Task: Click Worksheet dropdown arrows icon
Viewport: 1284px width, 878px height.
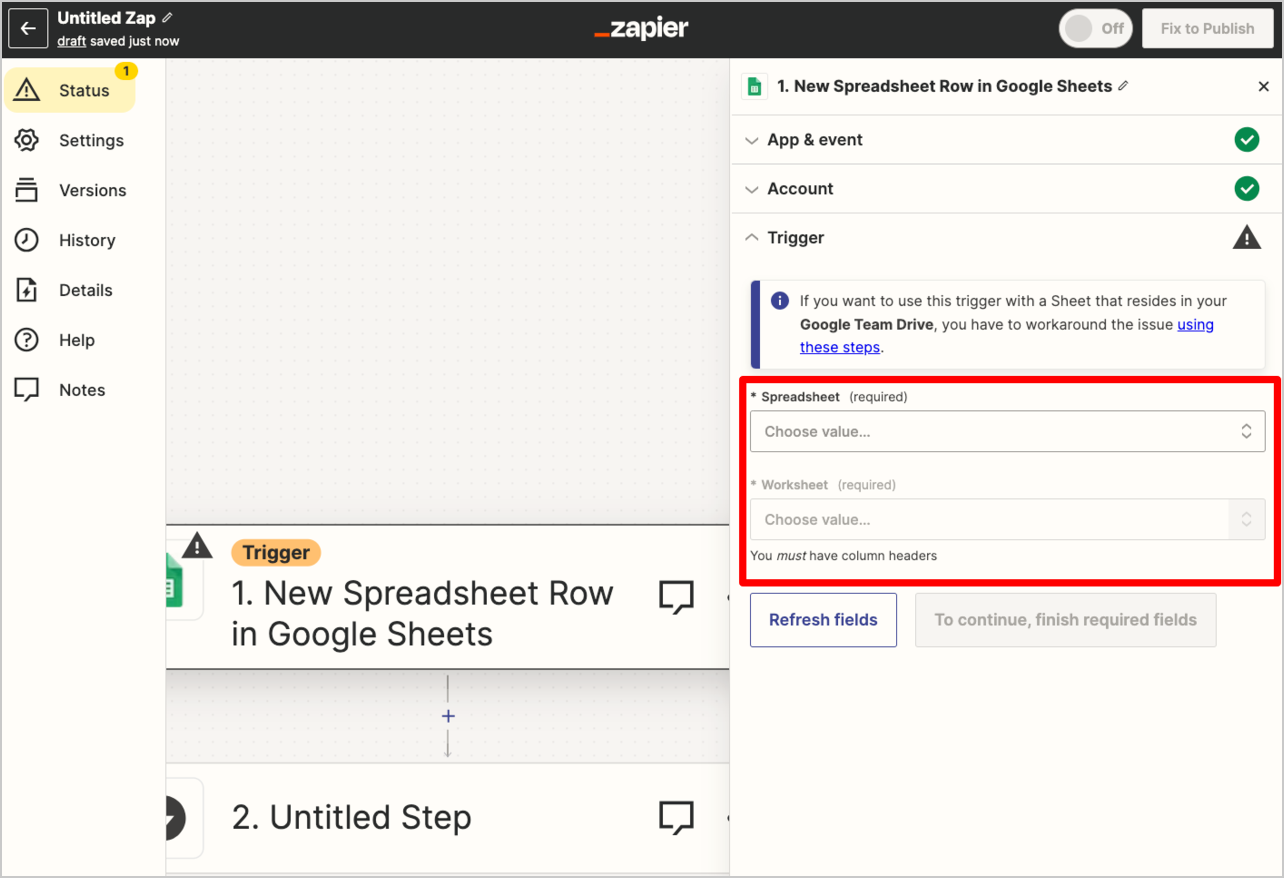Action: pyautogui.click(x=1246, y=520)
